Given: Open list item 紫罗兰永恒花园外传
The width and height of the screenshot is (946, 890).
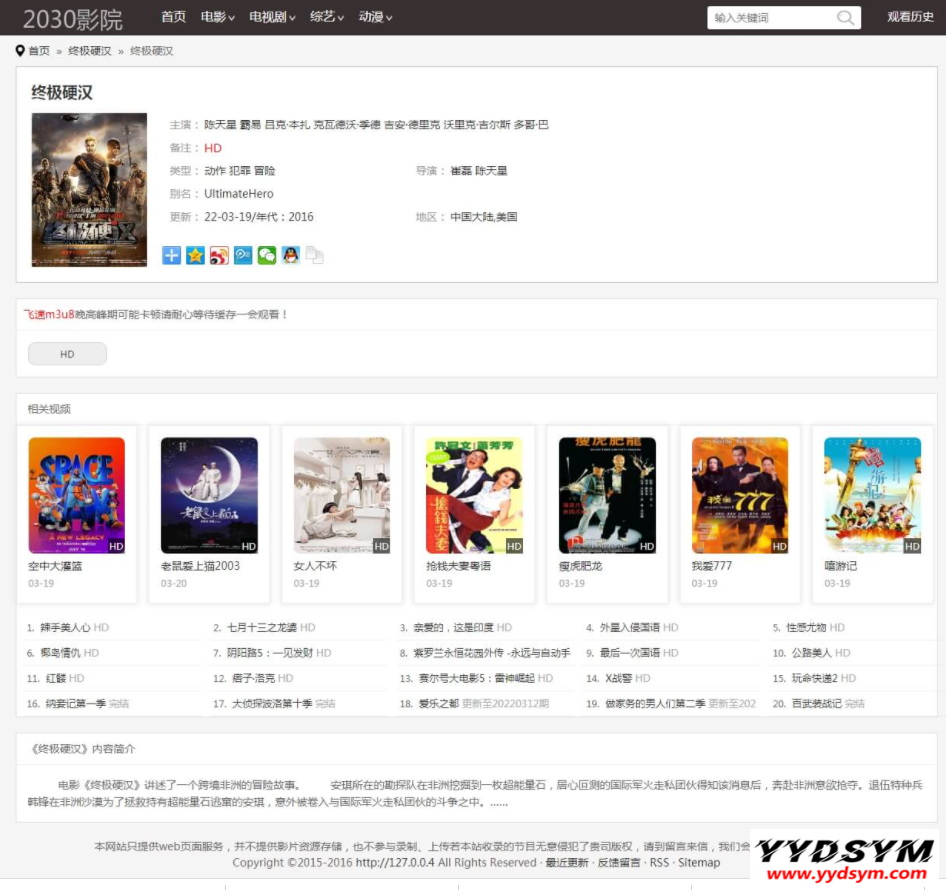Looking at the screenshot, I should click(492, 653).
